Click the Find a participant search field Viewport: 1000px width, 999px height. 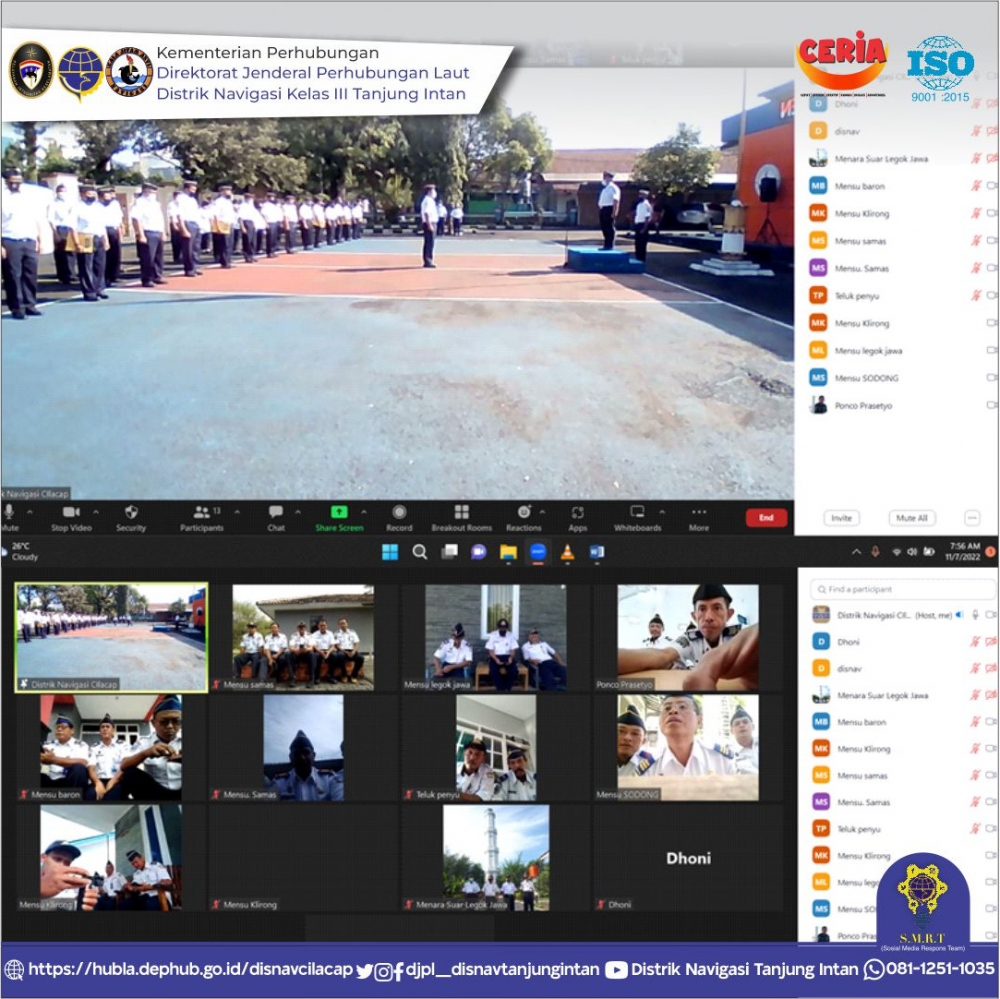coord(902,589)
